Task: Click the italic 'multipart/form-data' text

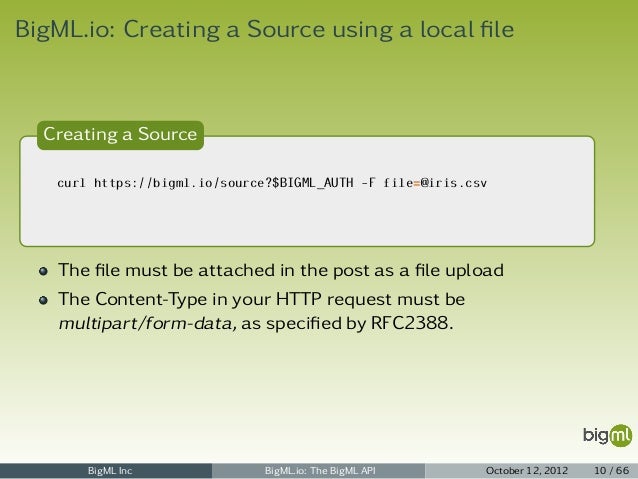Action: (147, 324)
